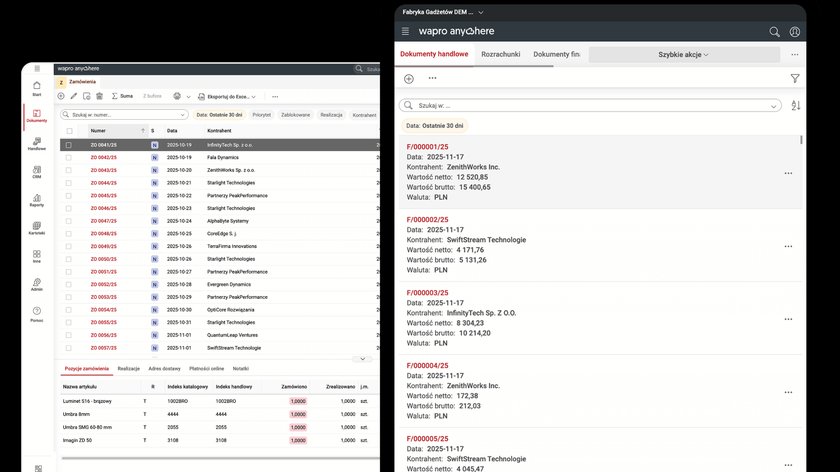
Task: Open the CRM module in the sidebar
Action: pyautogui.click(x=36, y=172)
